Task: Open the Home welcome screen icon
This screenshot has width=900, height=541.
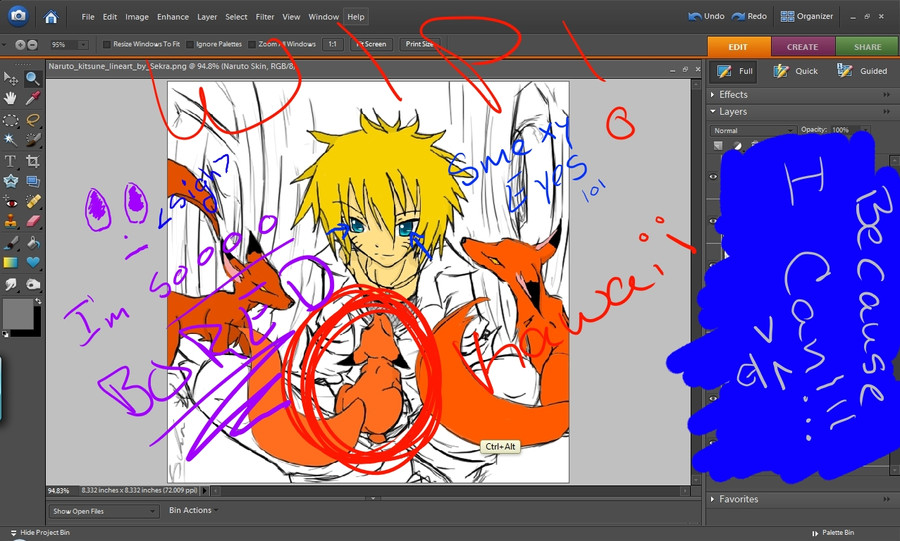Action: tap(51, 17)
